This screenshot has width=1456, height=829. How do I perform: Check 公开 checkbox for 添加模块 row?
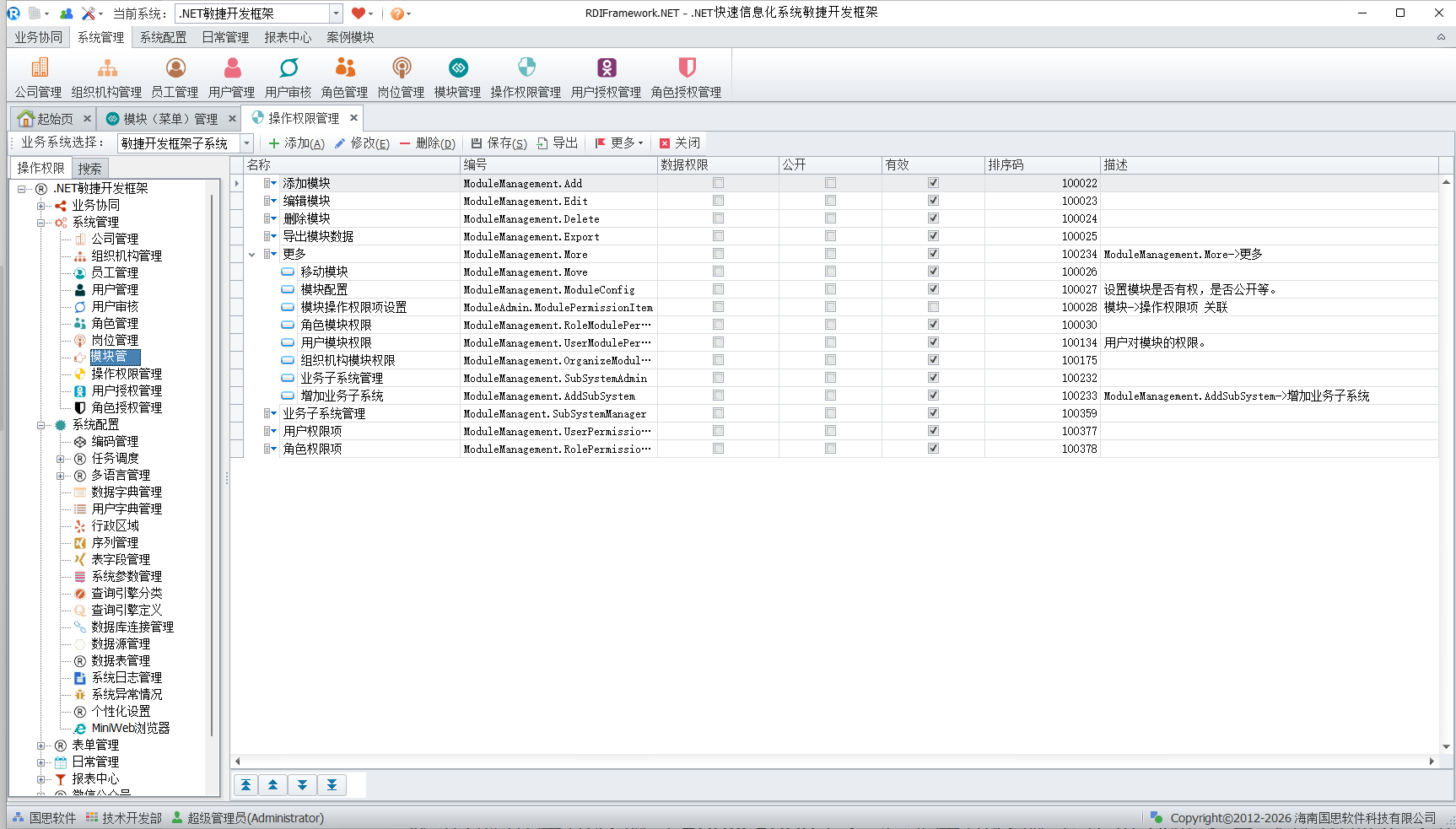[x=830, y=183]
